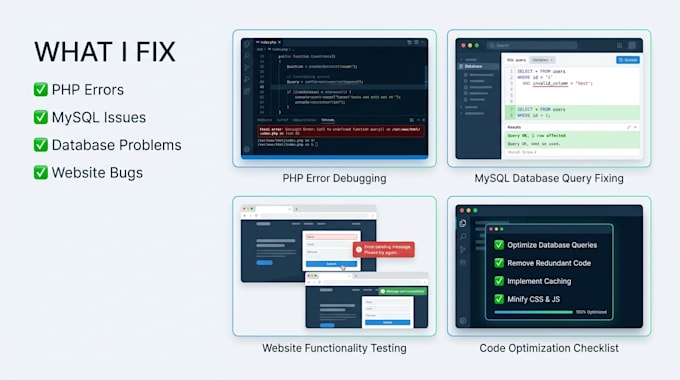Screen dimensions: 680x380
Task: Toggle the Implement Caching checkbox
Action: [499, 281]
